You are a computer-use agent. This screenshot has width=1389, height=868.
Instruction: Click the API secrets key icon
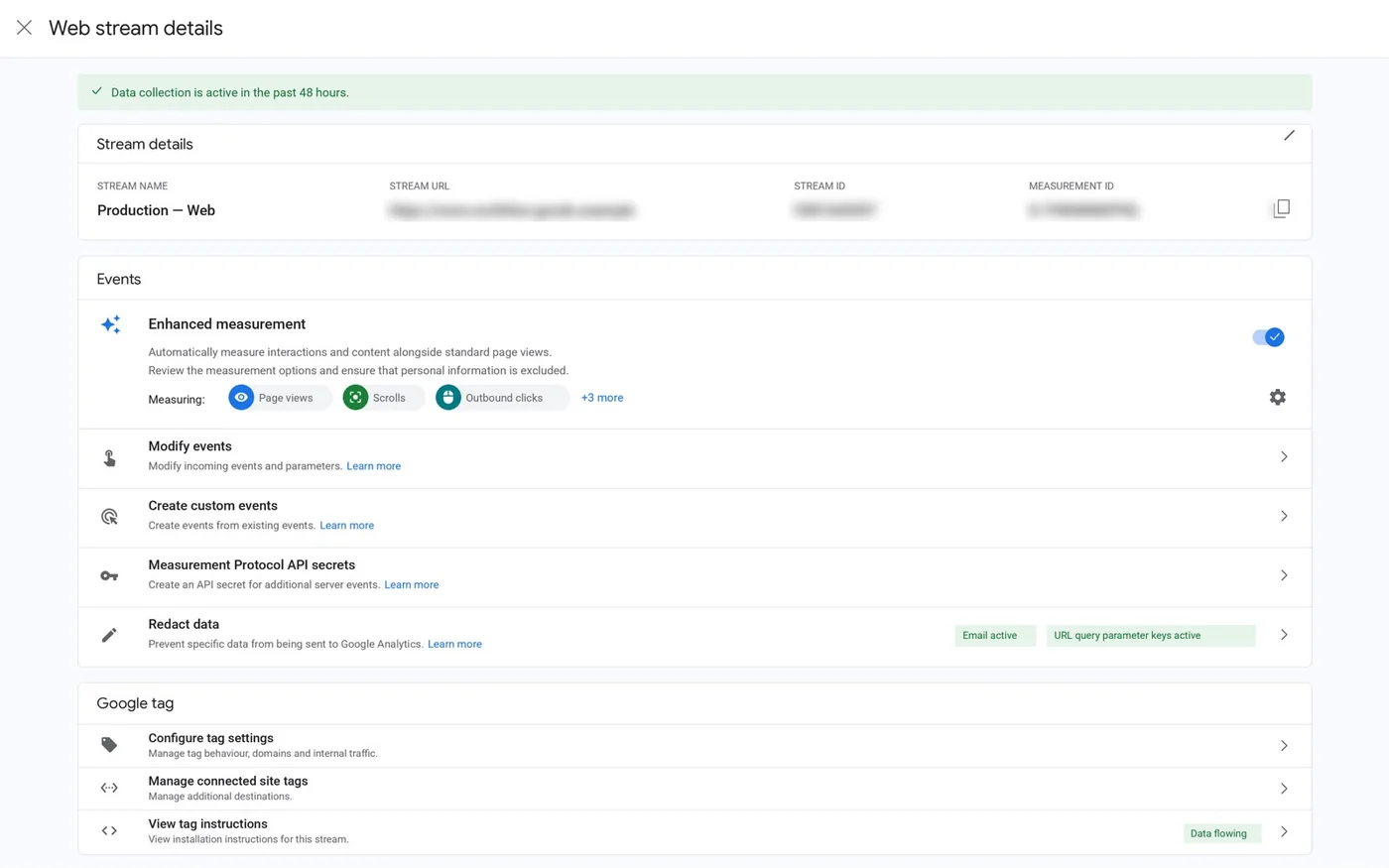pyautogui.click(x=109, y=576)
